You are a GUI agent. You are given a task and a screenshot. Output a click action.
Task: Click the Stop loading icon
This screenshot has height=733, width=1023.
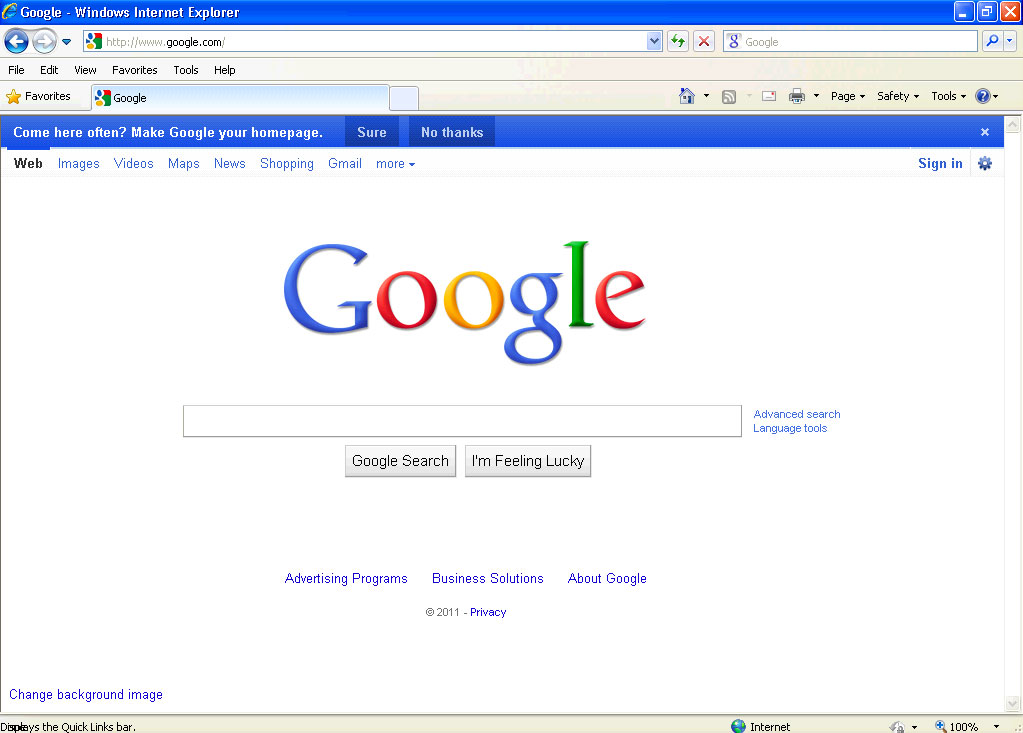701,41
